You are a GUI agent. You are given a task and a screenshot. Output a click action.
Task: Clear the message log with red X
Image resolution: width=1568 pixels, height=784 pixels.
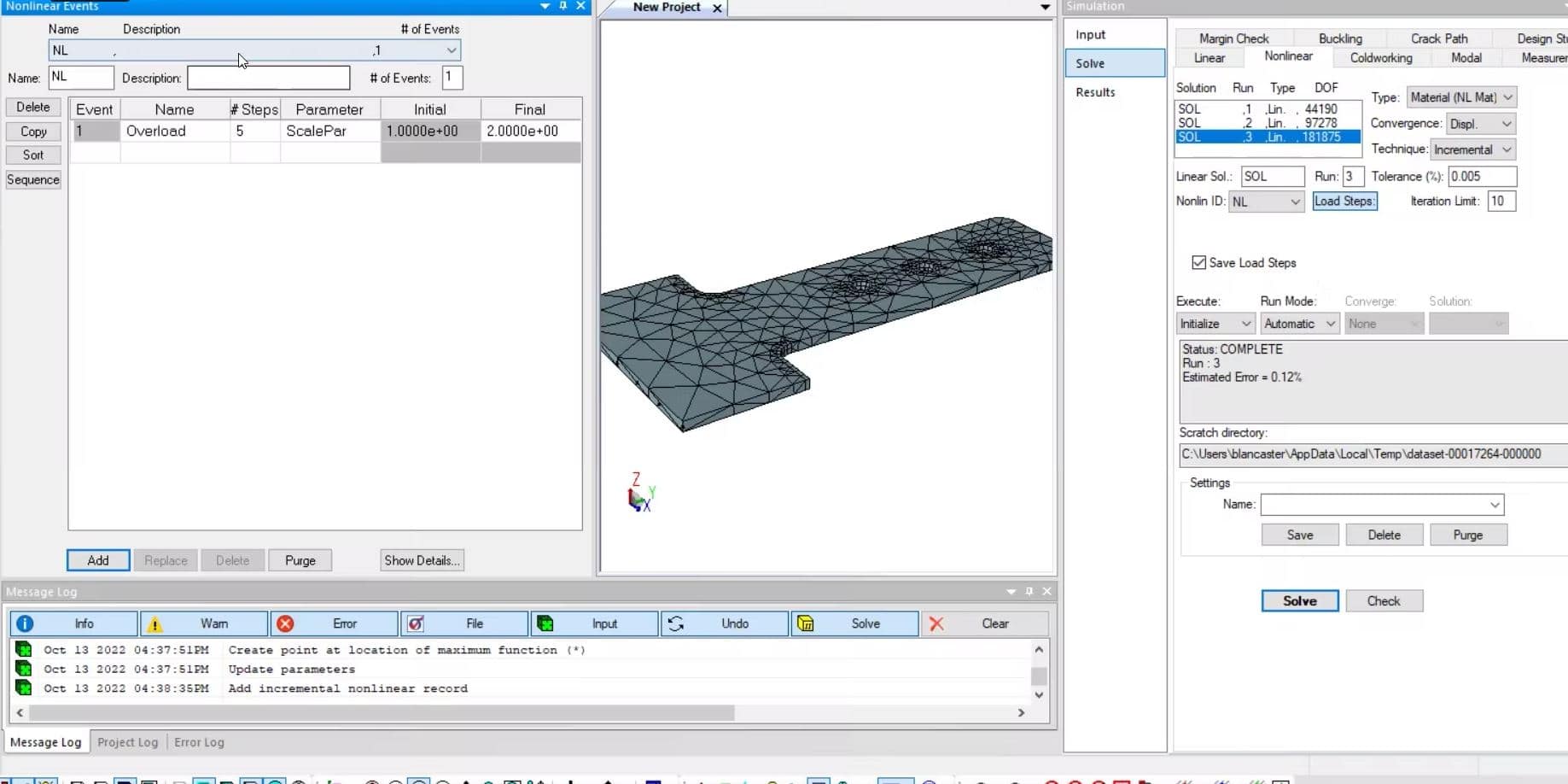(936, 623)
